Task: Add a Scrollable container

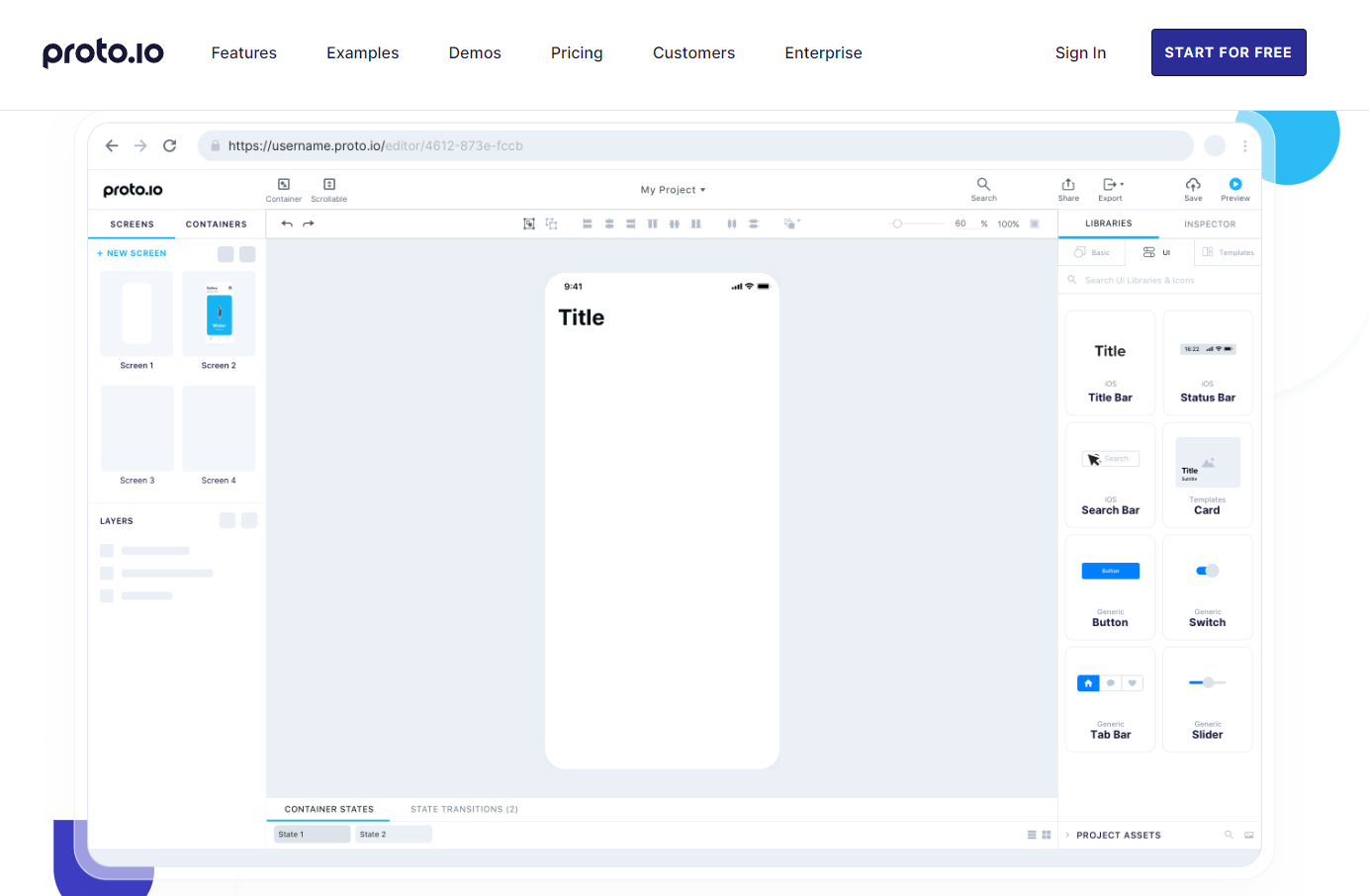Action: (x=329, y=190)
